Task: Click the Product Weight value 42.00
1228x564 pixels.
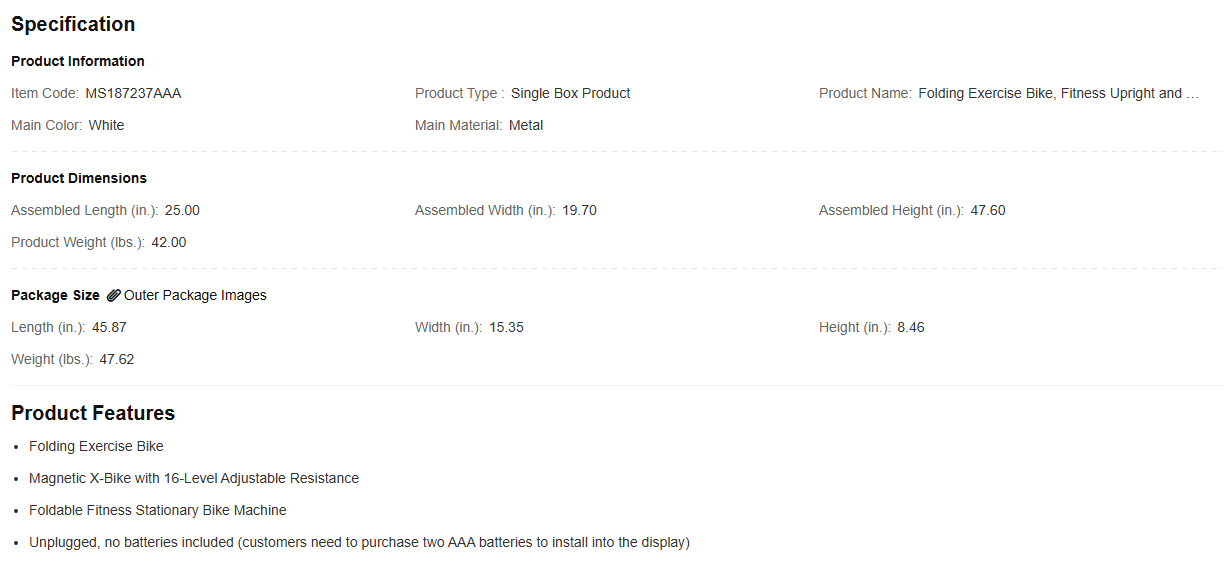Action: [169, 242]
